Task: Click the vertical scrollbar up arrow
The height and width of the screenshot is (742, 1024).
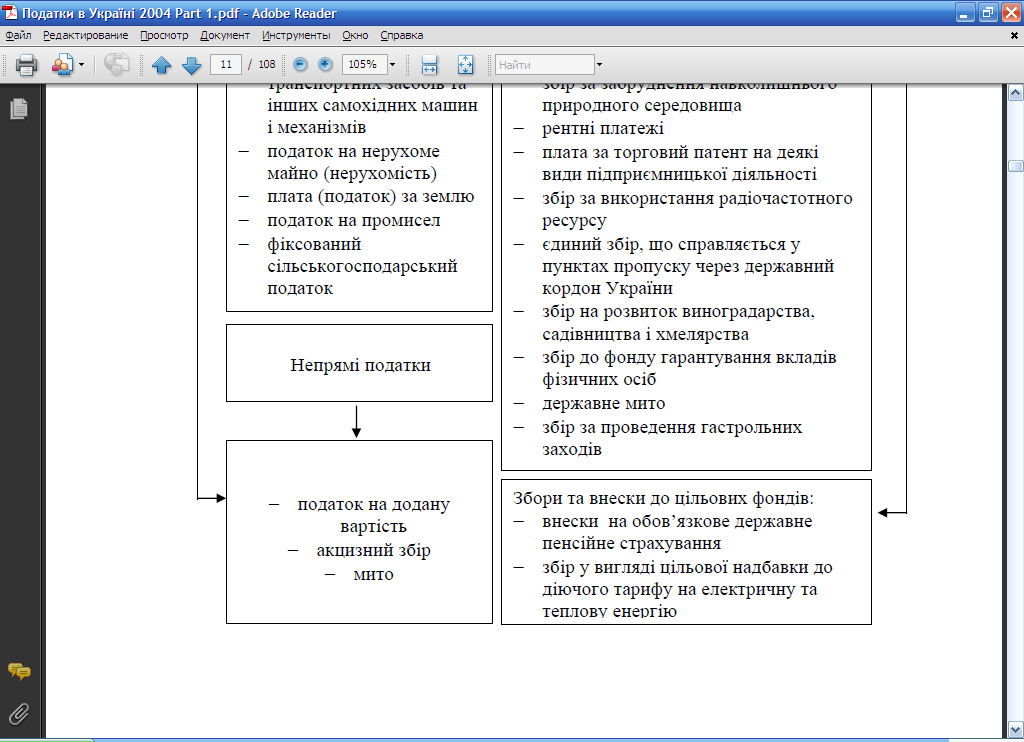Action: pos(1016,93)
